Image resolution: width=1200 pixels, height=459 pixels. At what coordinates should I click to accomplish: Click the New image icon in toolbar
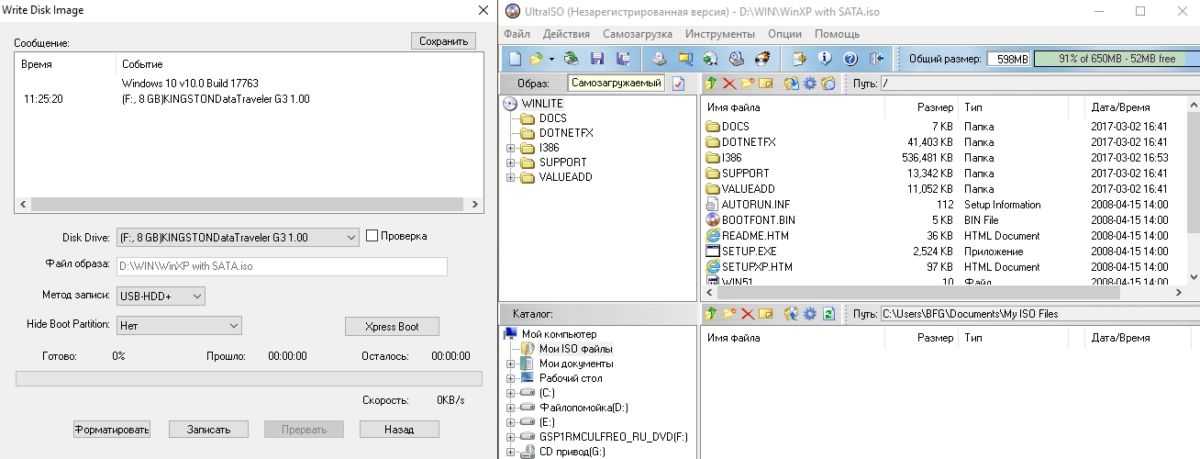(x=514, y=59)
